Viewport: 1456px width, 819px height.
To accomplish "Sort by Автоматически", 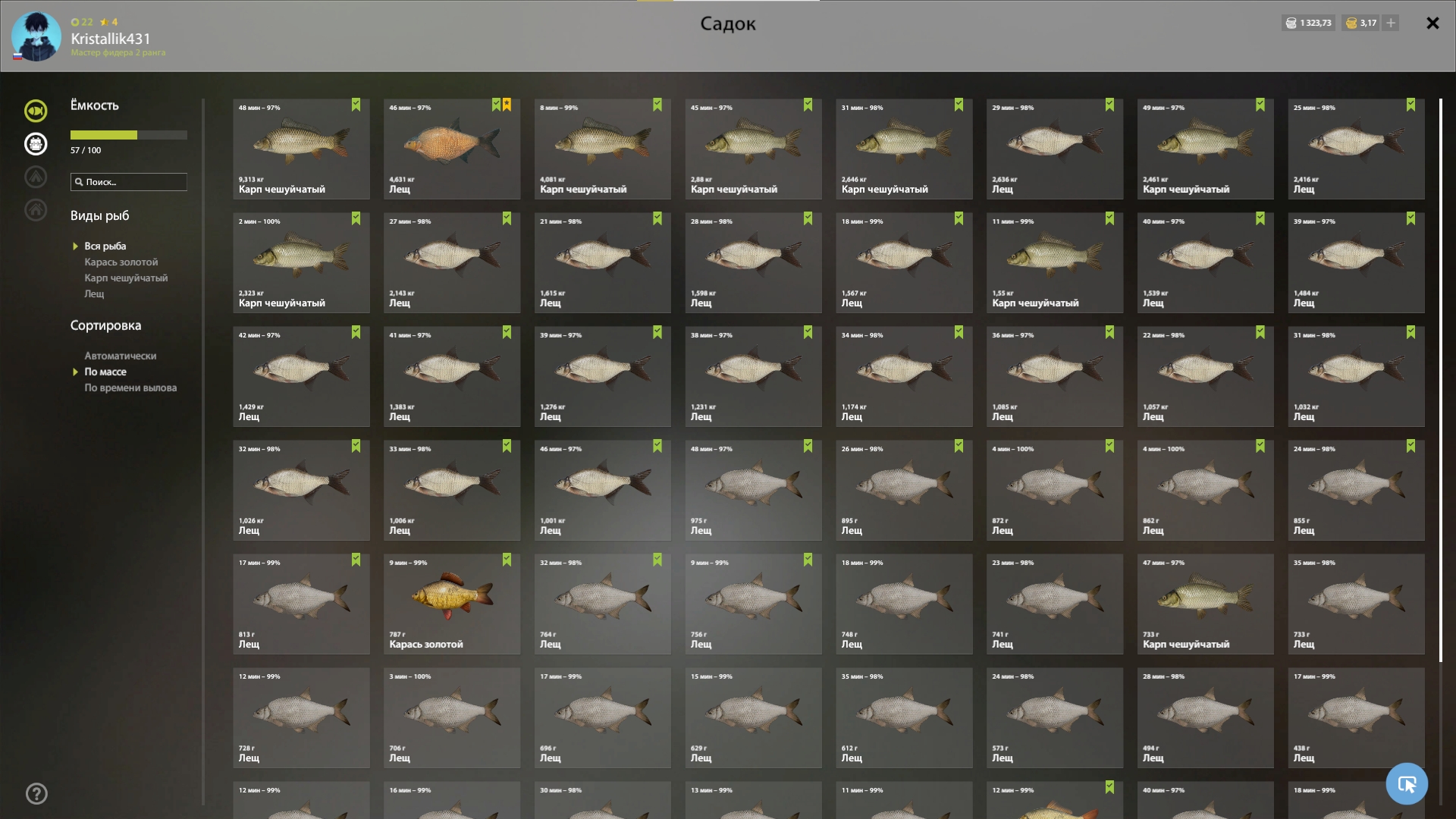I will (x=120, y=356).
